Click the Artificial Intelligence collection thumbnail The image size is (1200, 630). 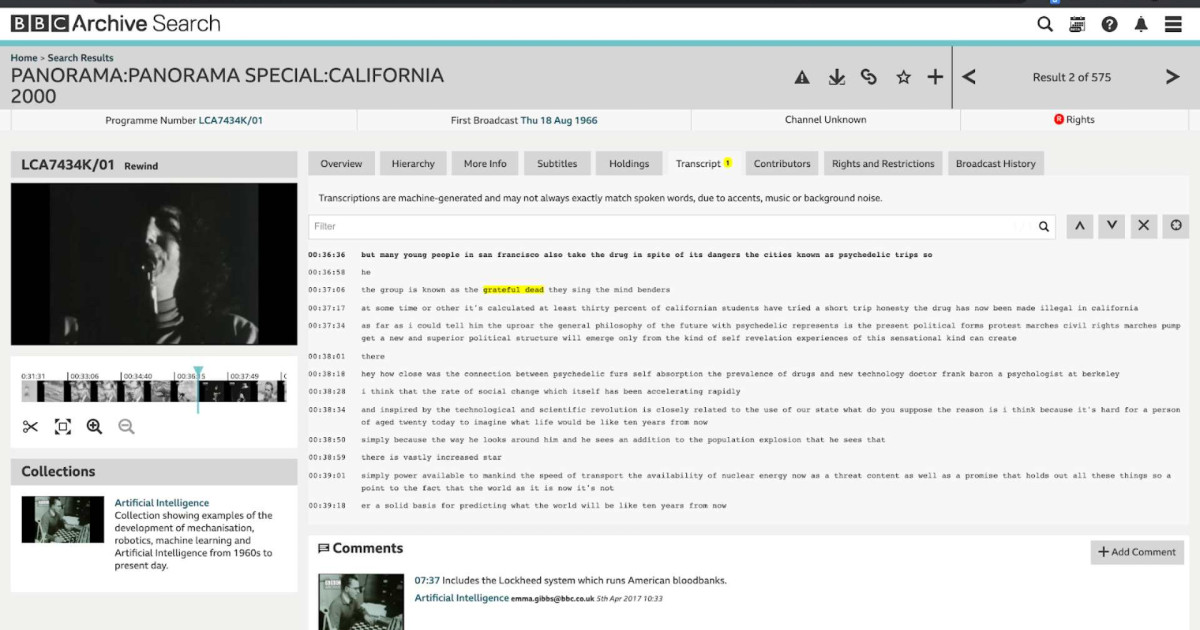[63, 519]
